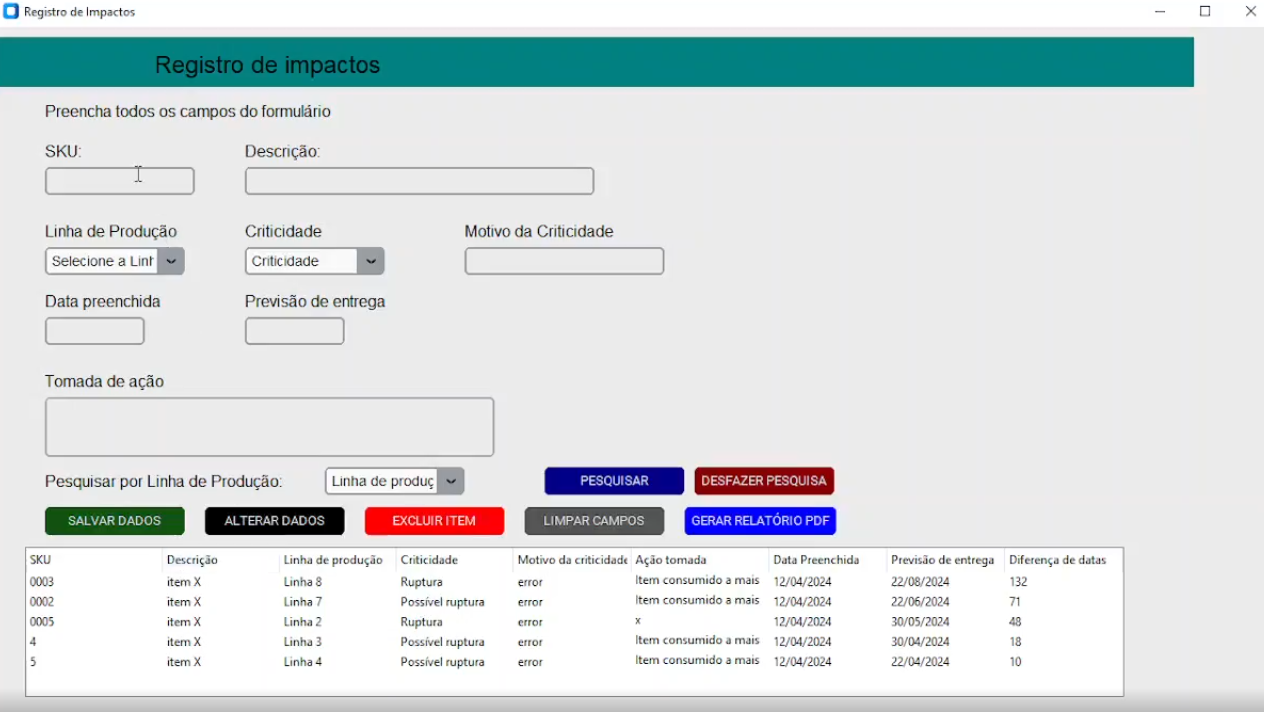Click the Data preenchida field
1264x712 pixels.
click(x=95, y=331)
